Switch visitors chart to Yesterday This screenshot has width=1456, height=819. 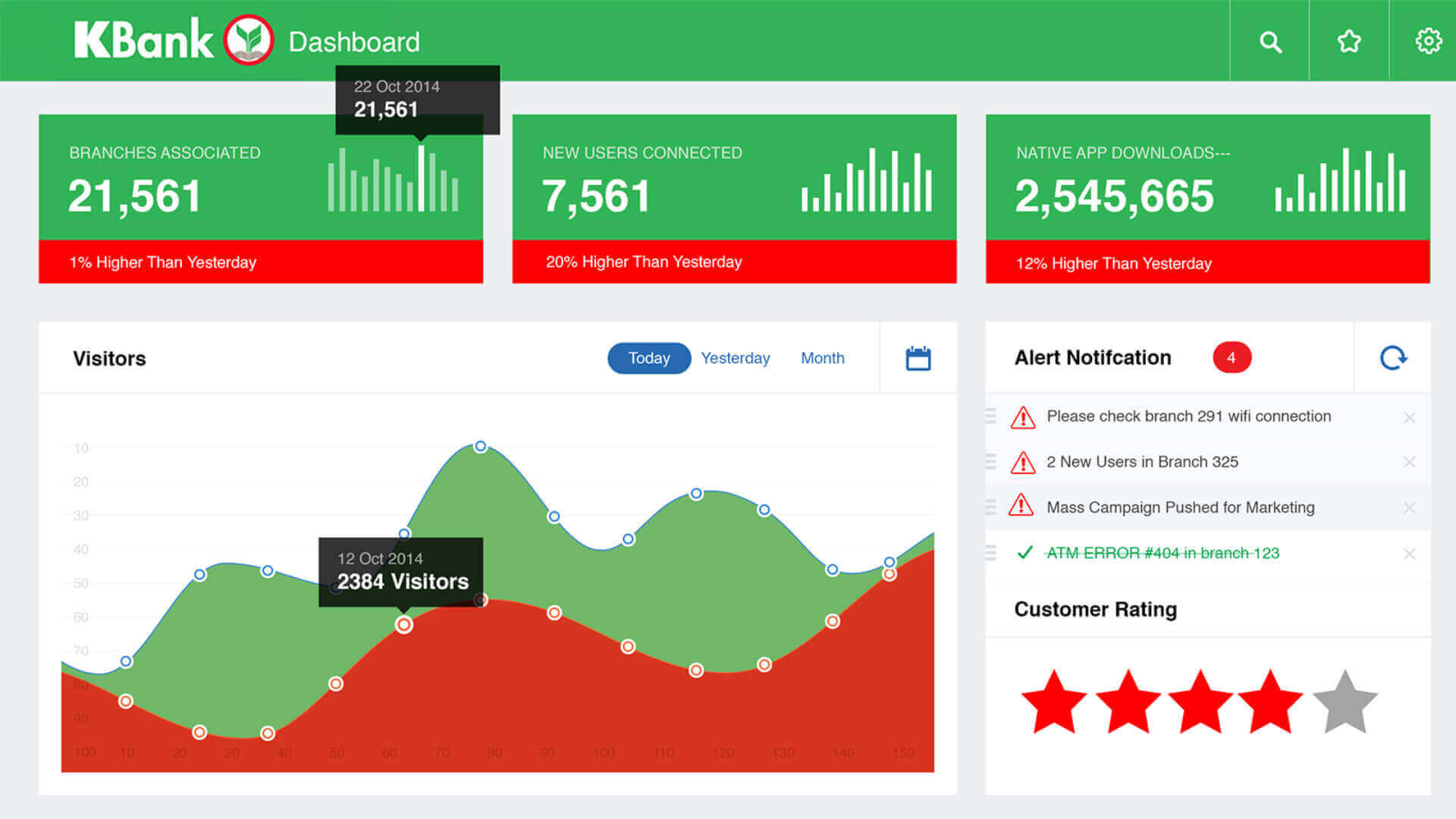point(735,358)
